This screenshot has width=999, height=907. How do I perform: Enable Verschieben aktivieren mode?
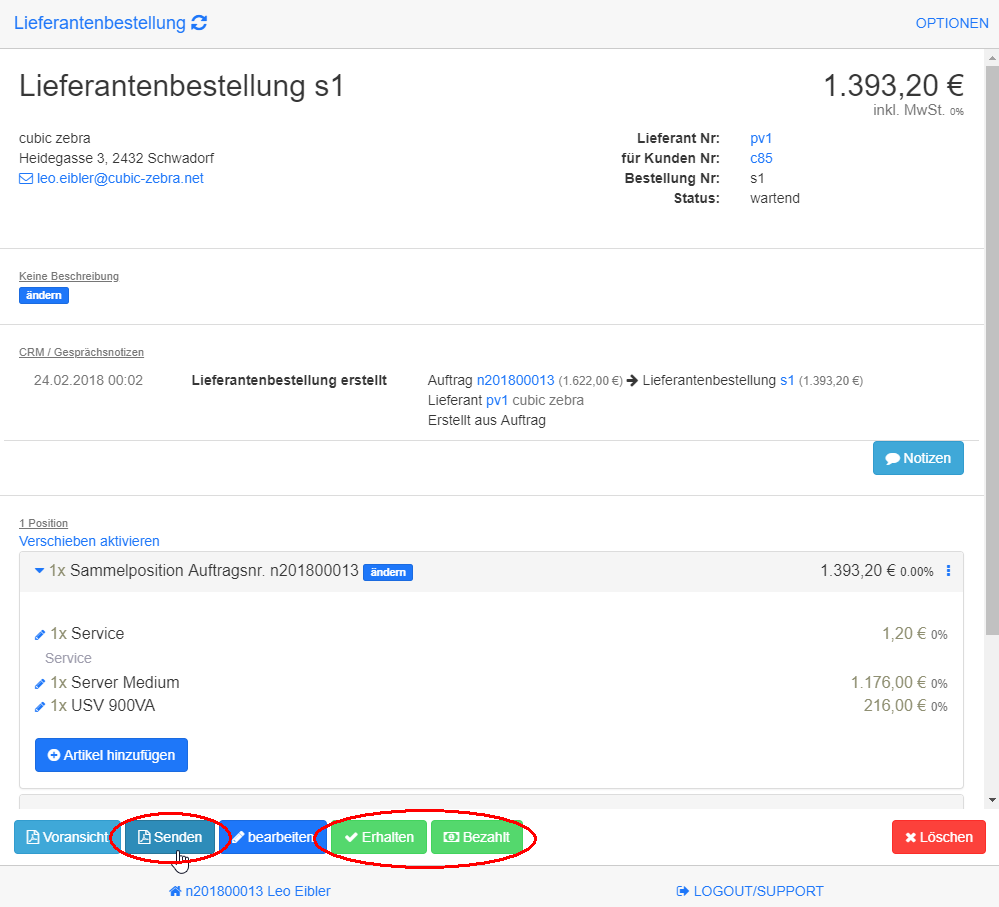[89, 541]
